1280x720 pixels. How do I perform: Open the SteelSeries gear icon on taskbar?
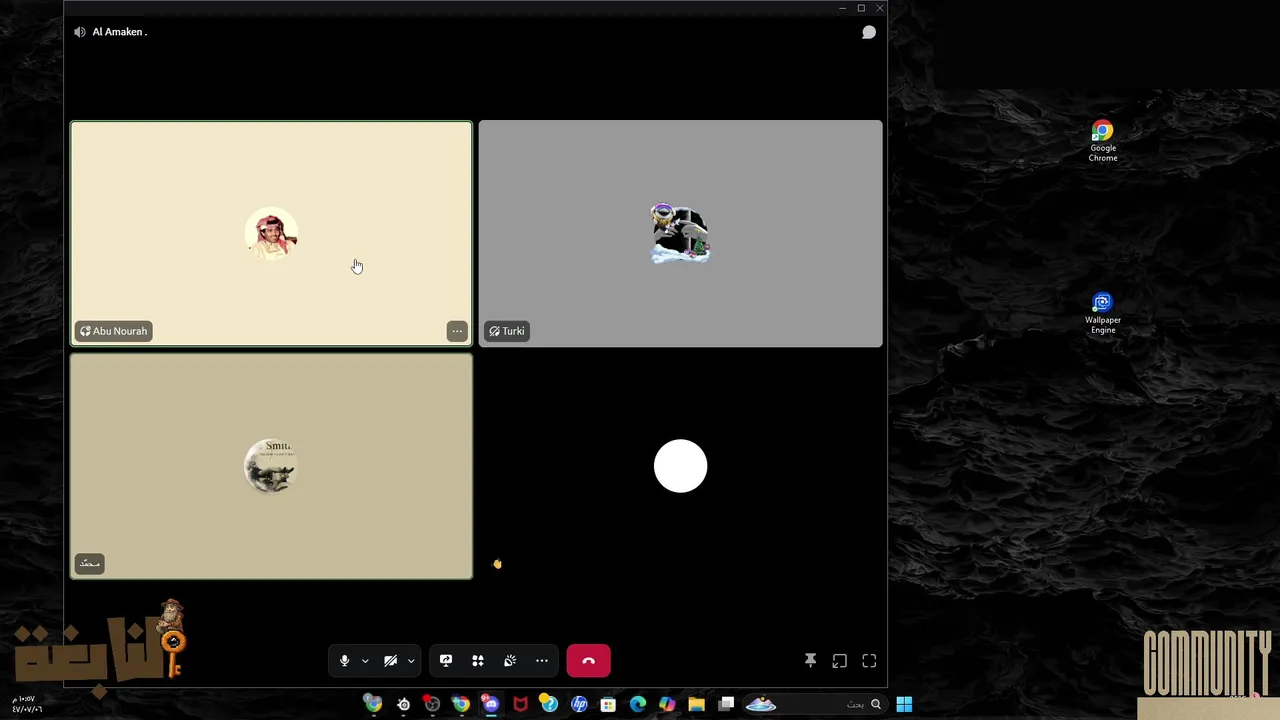[404, 704]
